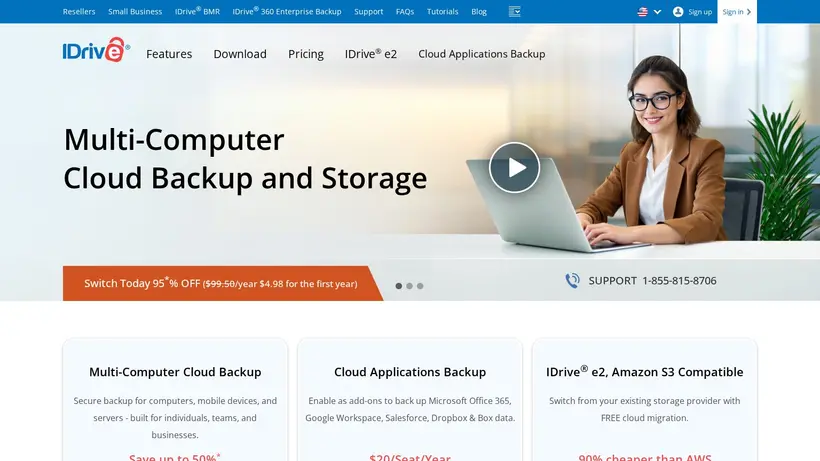Open the Sign up link
This screenshot has width=820, height=461.
click(x=700, y=11)
